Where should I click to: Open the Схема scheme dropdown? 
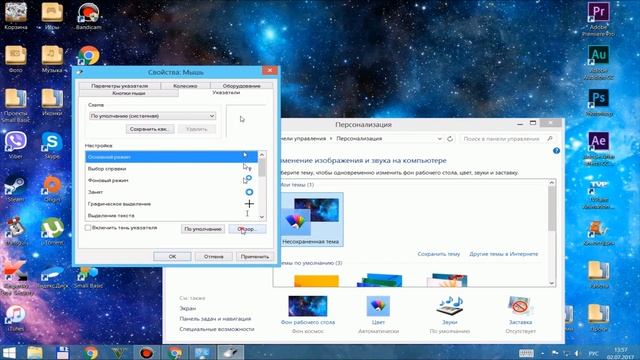pyautogui.click(x=152, y=116)
